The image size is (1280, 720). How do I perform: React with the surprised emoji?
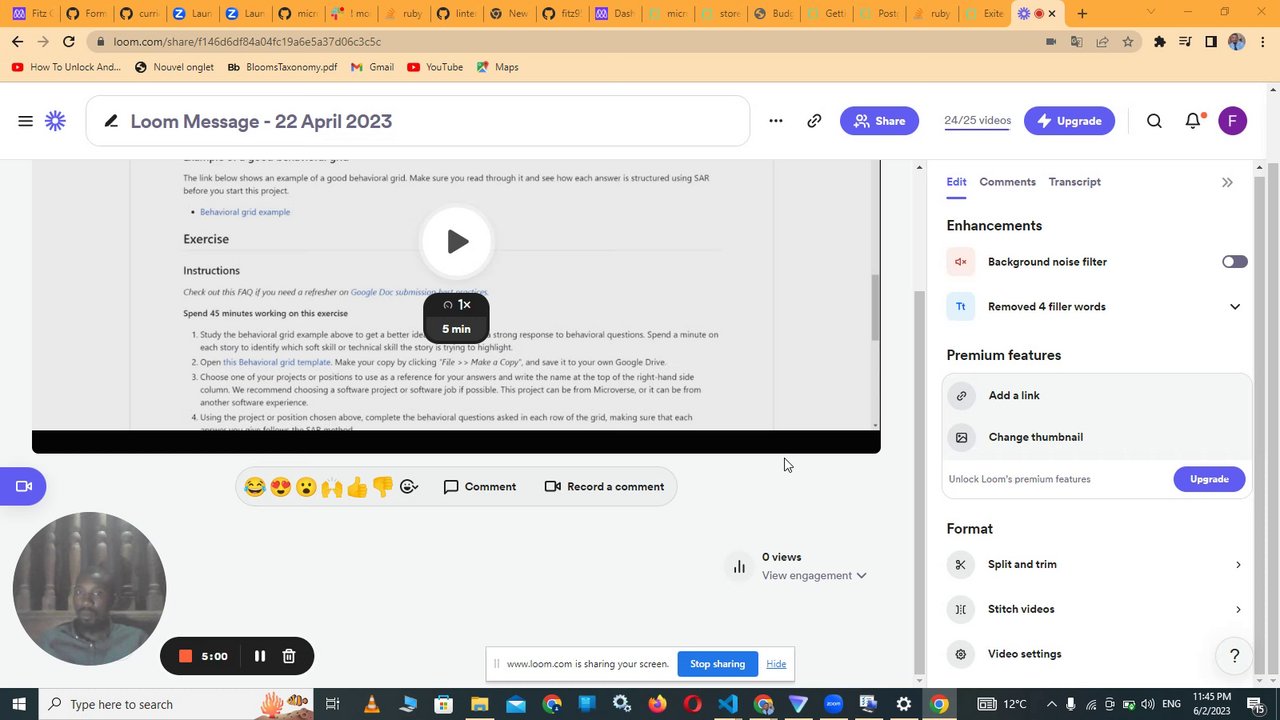click(x=306, y=487)
